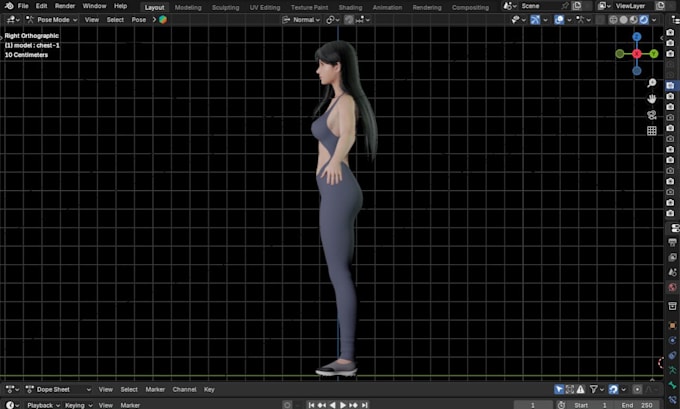Viewport: 680px width, 409px height.
Task: Open the Collection properties box tab
Action: (672, 306)
